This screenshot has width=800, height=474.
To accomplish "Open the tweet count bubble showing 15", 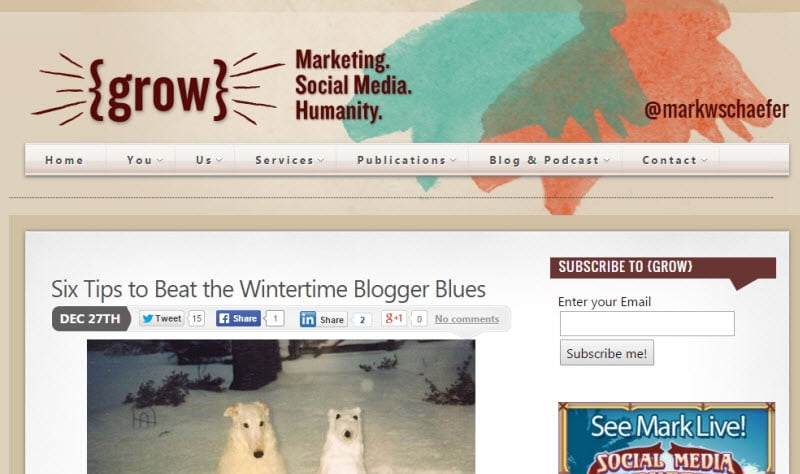I will (x=196, y=318).
